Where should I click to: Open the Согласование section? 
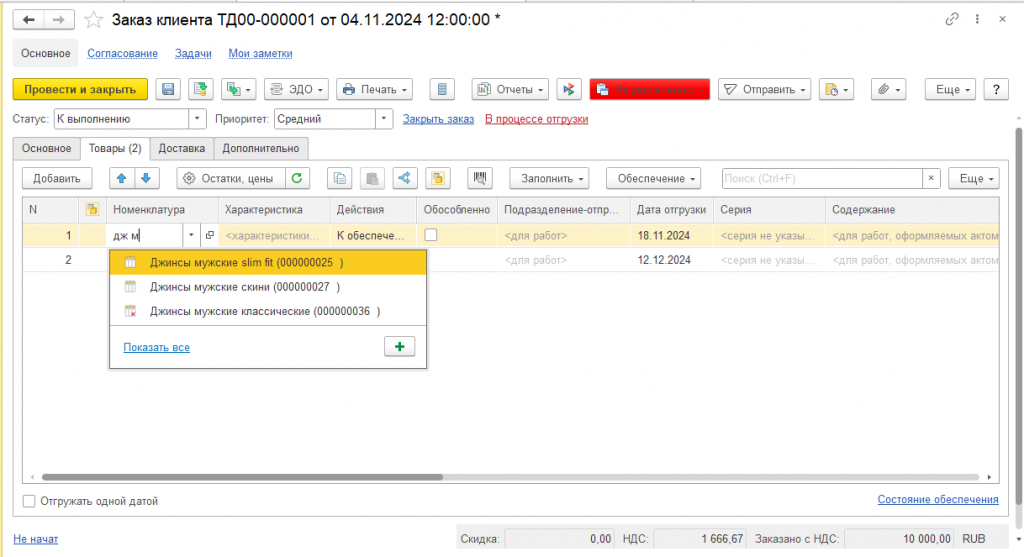pyautogui.click(x=122, y=54)
